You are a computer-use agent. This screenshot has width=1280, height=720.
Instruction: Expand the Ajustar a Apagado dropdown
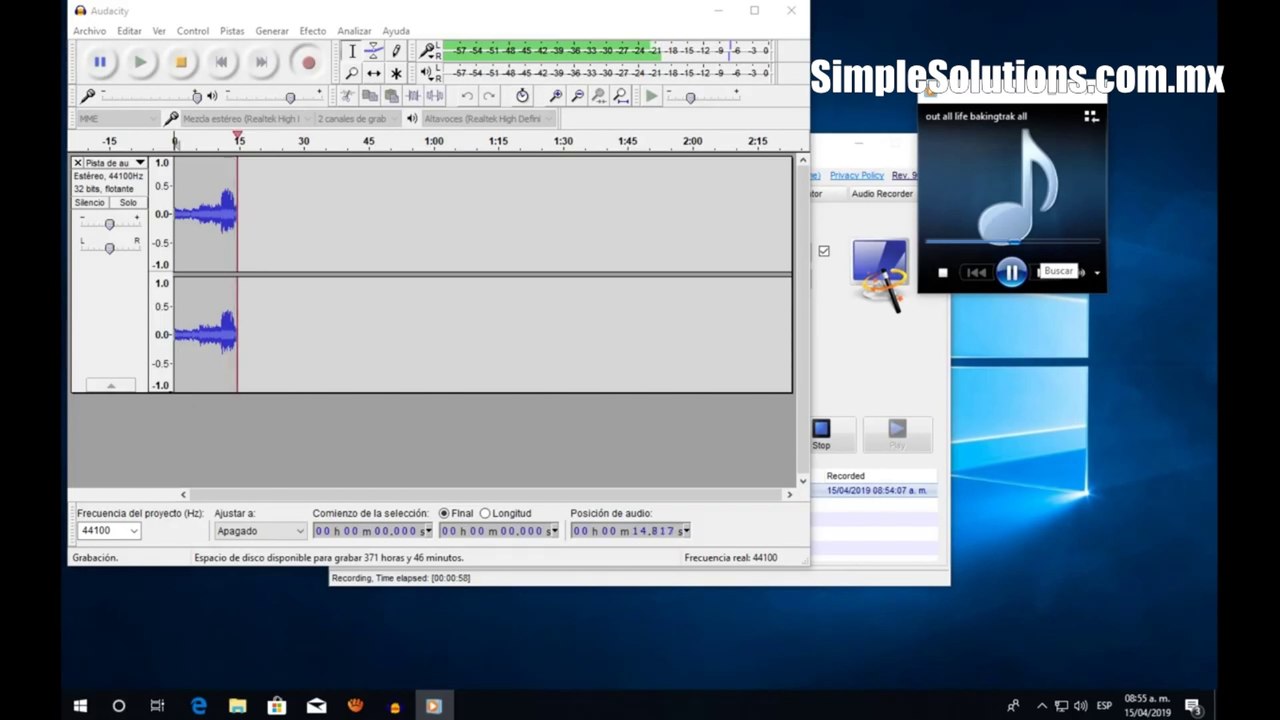260,531
